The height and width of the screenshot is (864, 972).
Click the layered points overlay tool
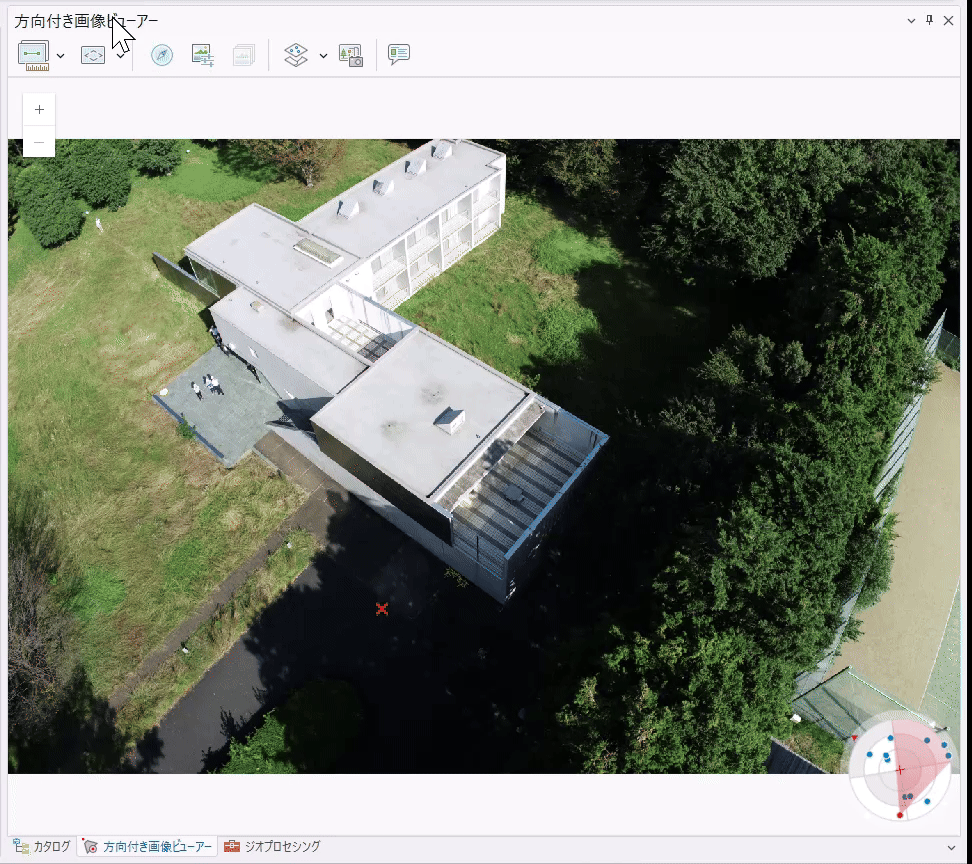click(x=295, y=56)
